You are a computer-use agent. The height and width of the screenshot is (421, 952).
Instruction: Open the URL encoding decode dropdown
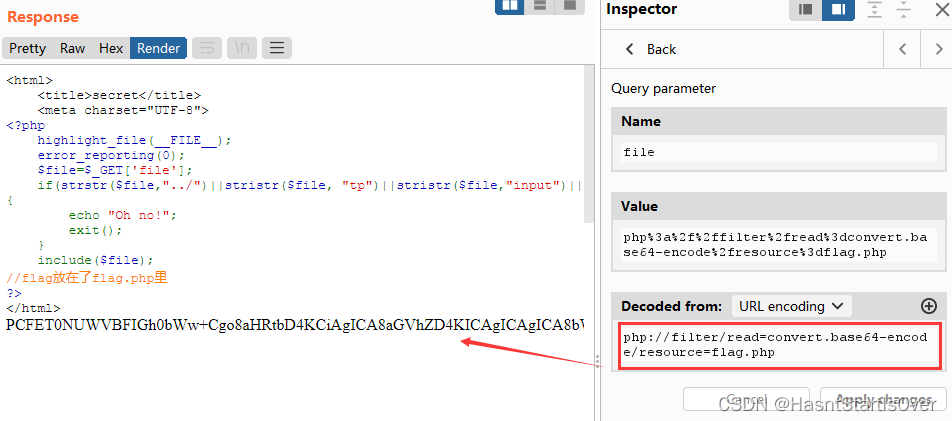[792, 306]
